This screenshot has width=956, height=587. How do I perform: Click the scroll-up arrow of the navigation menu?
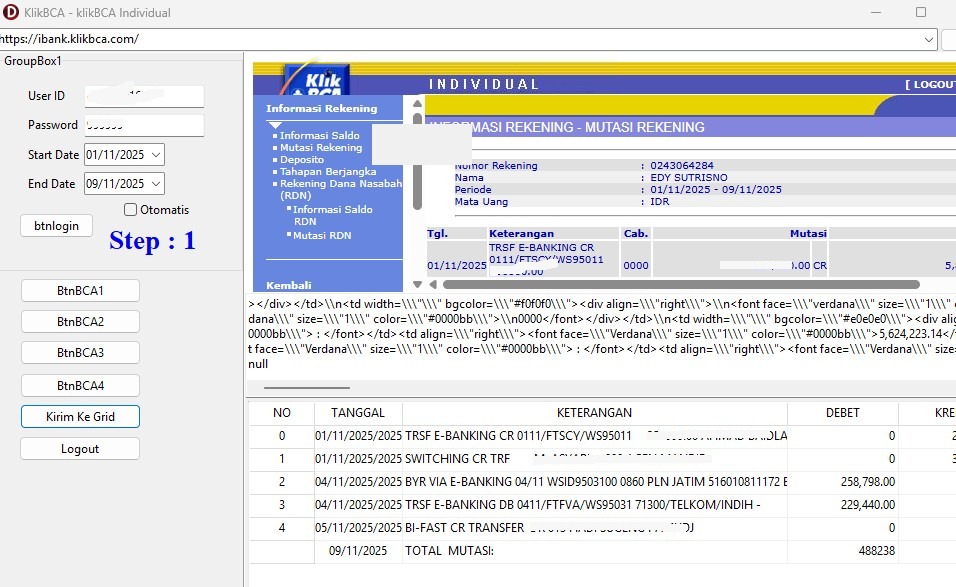coord(418,102)
